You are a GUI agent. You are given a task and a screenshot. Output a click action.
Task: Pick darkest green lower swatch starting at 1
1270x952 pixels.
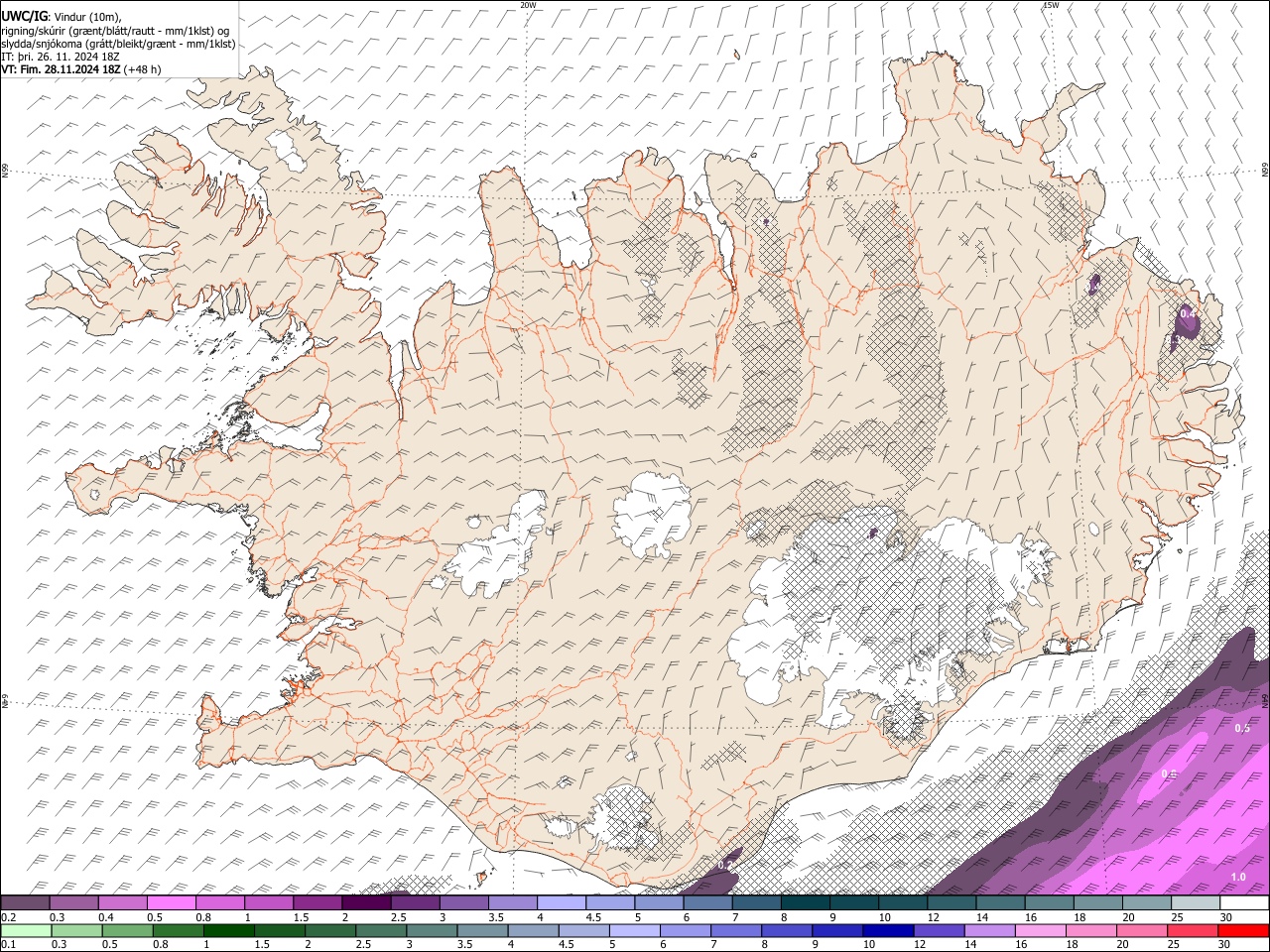tap(228, 930)
